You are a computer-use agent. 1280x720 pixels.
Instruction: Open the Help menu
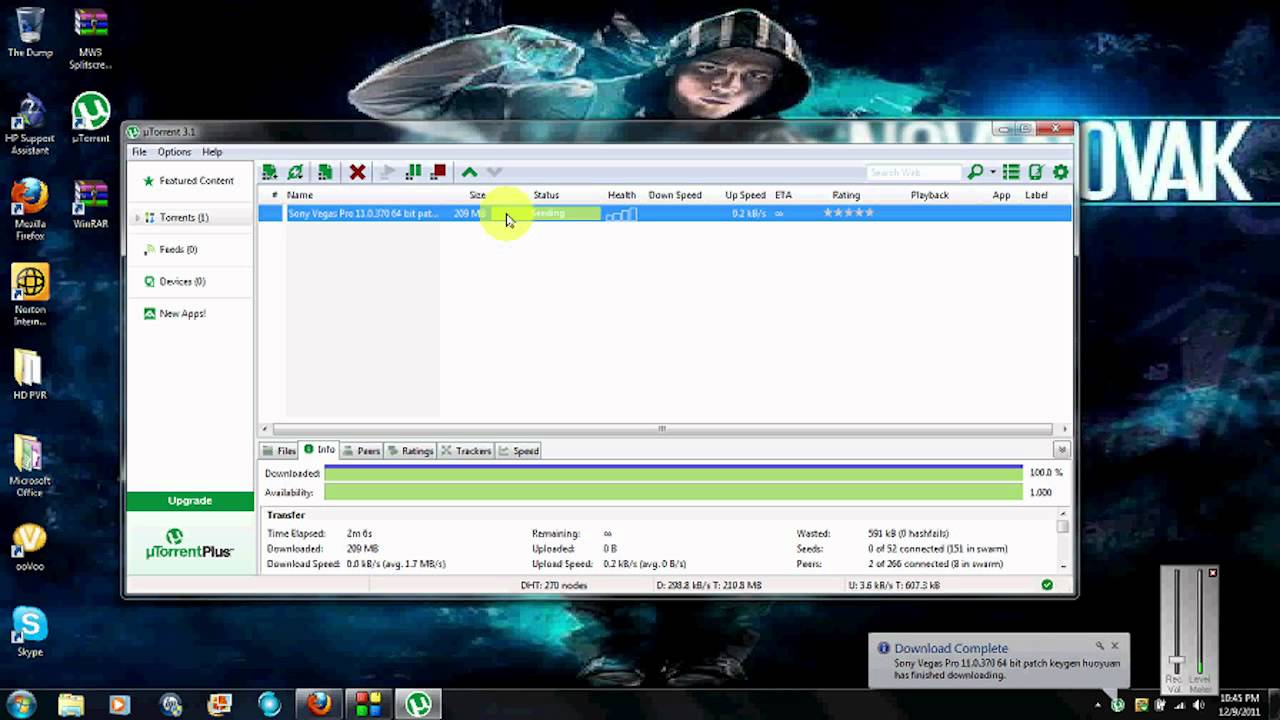coord(212,152)
